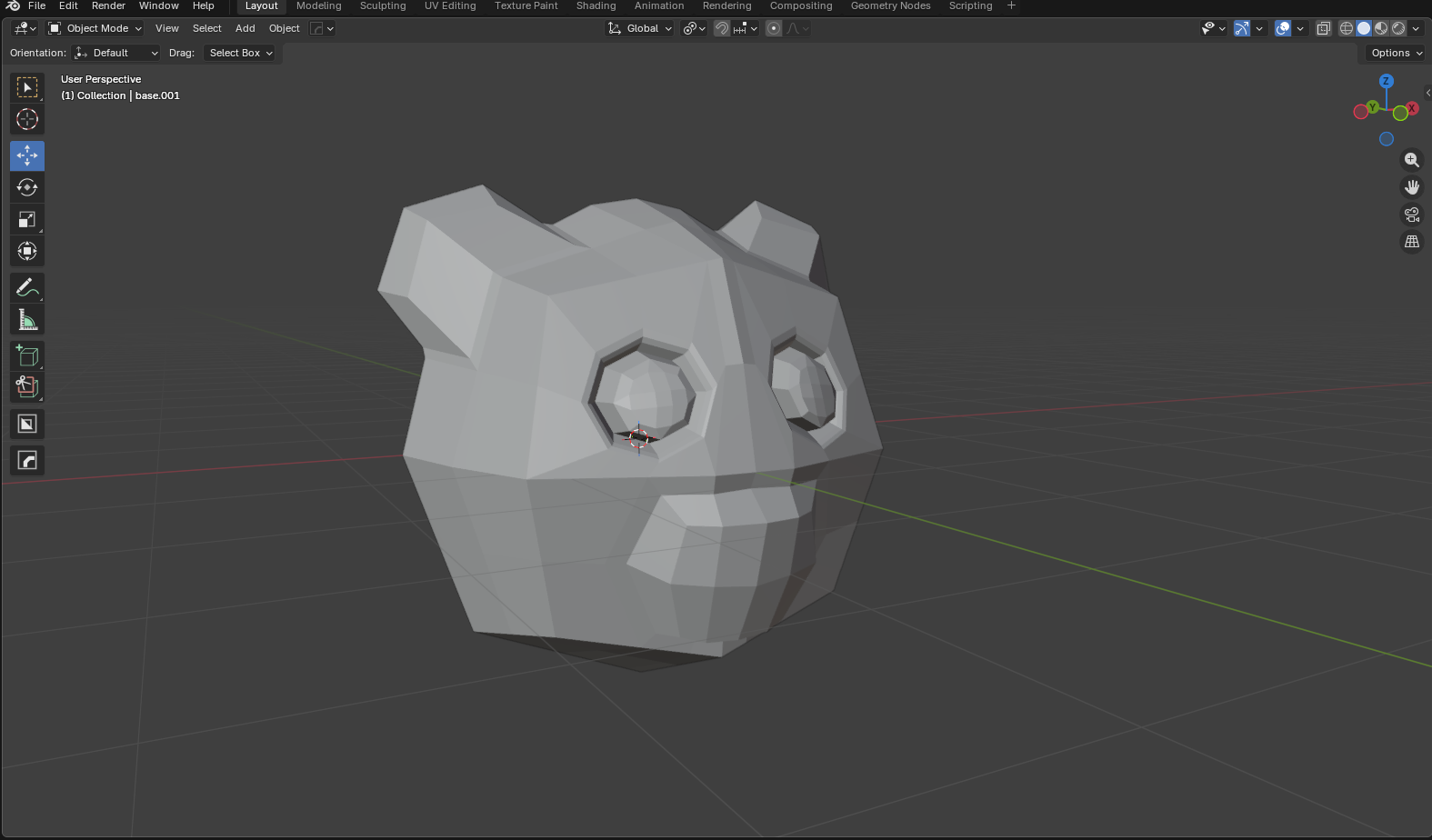Viewport: 1432px width, 840px height.
Task: Toggle viewport overlays display
Action: pos(1283,28)
